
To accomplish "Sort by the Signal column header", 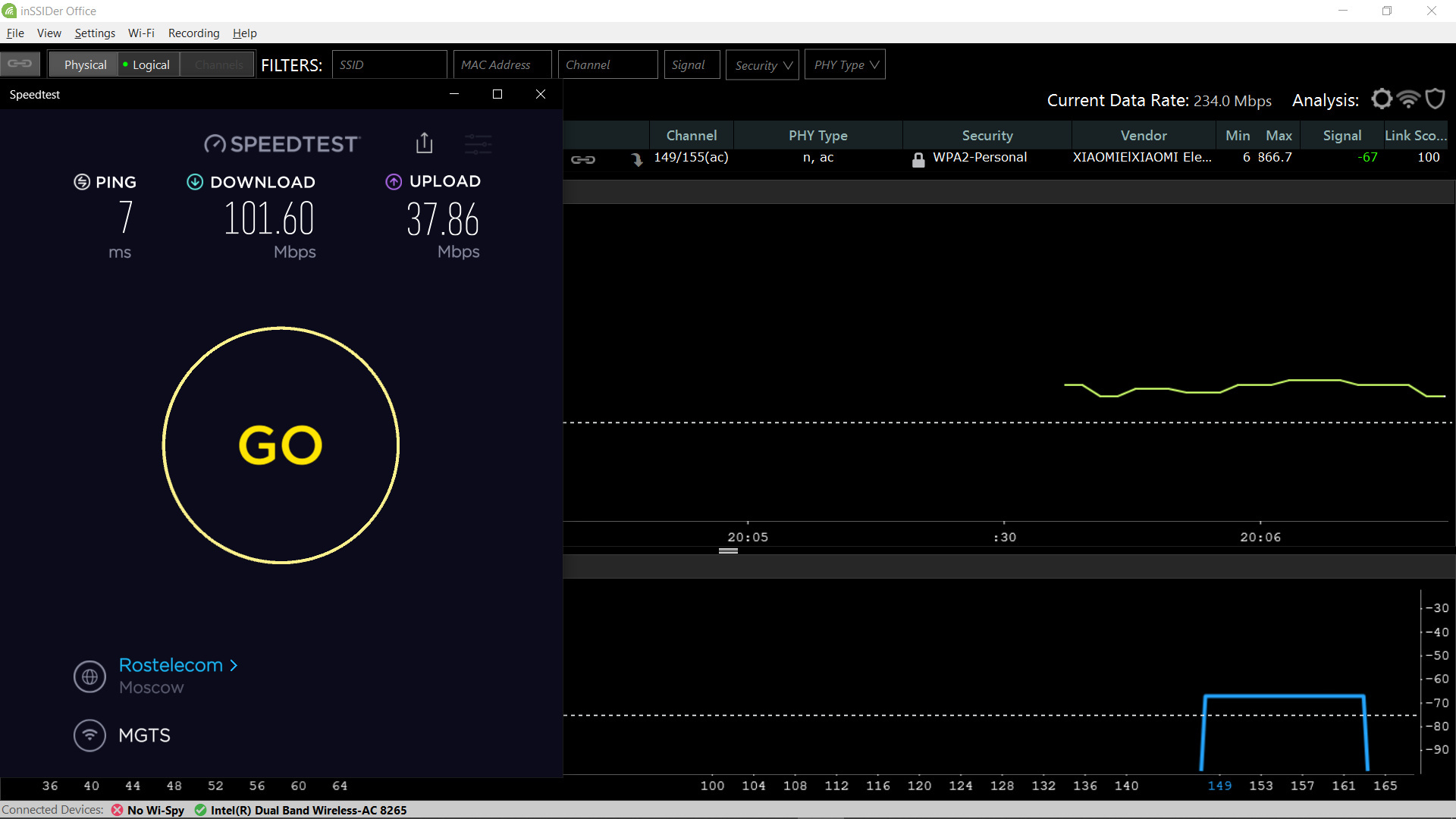I will pyautogui.click(x=1342, y=135).
